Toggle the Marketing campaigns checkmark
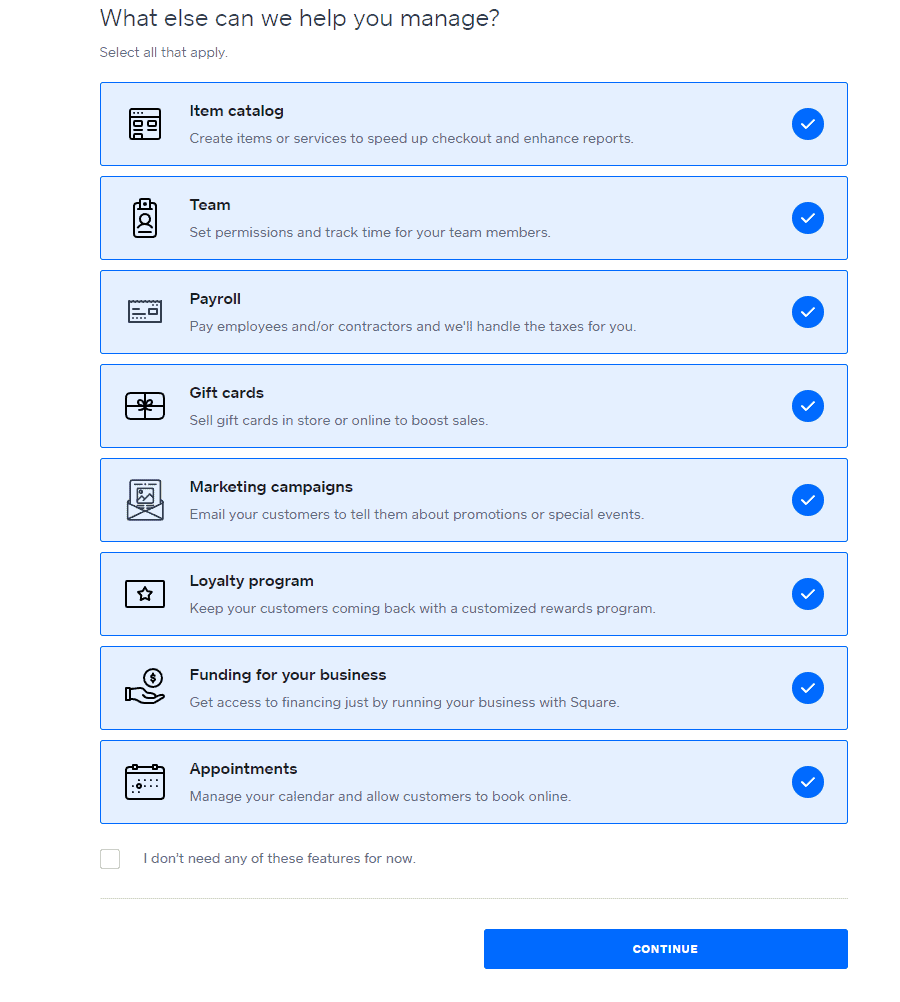Image resolution: width=900 pixels, height=1002 pixels. (x=808, y=500)
